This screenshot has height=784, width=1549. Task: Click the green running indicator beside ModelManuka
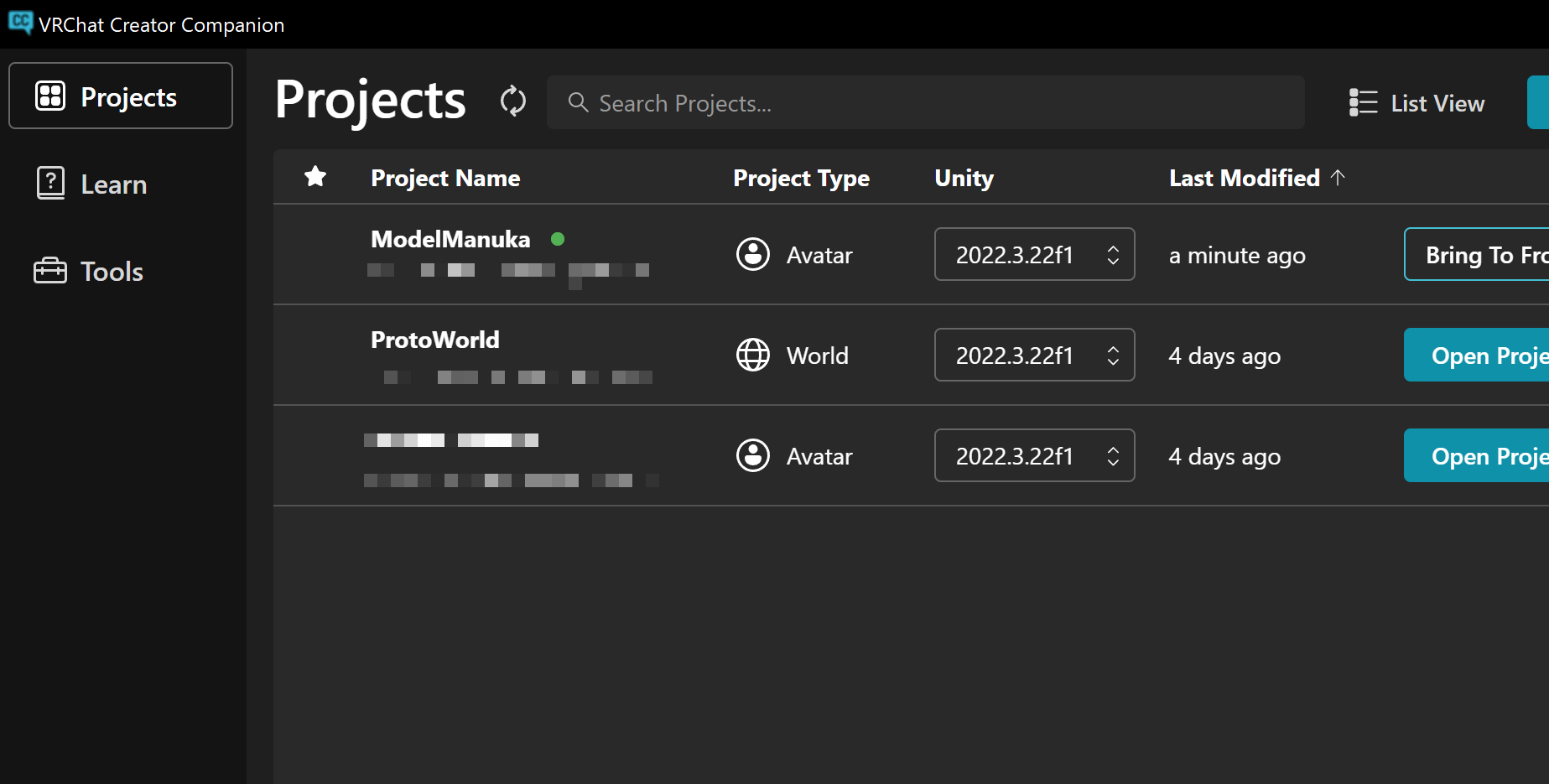pyautogui.click(x=558, y=239)
